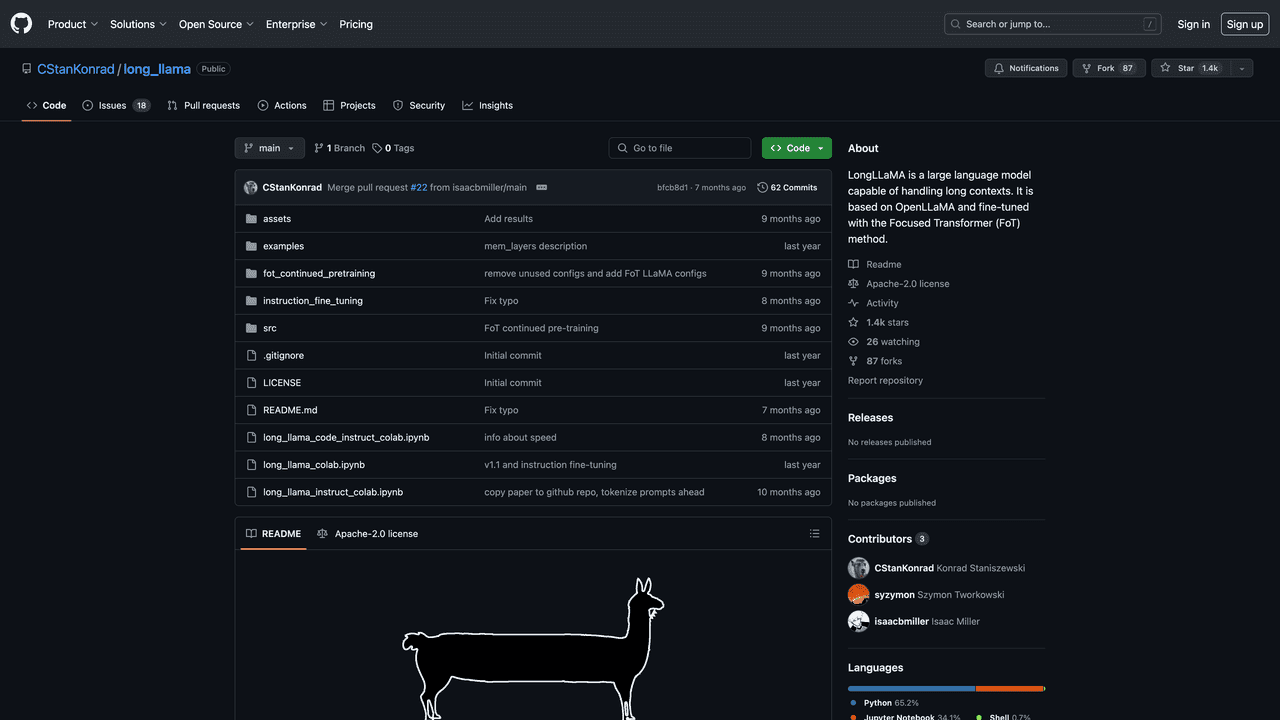This screenshot has width=1280, height=720.
Task: Open the Product menu
Action: point(73,24)
